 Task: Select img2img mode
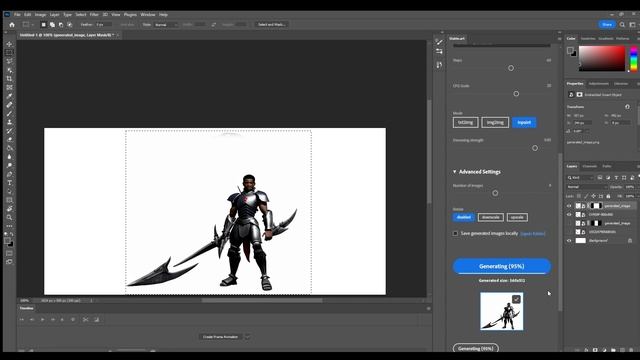pyautogui.click(x=495, y=122)
